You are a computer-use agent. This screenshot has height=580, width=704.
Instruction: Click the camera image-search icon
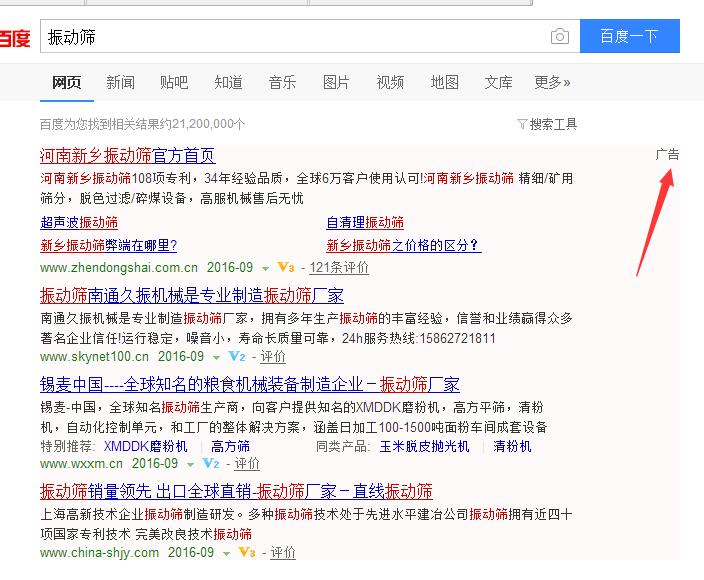(559, 36)
